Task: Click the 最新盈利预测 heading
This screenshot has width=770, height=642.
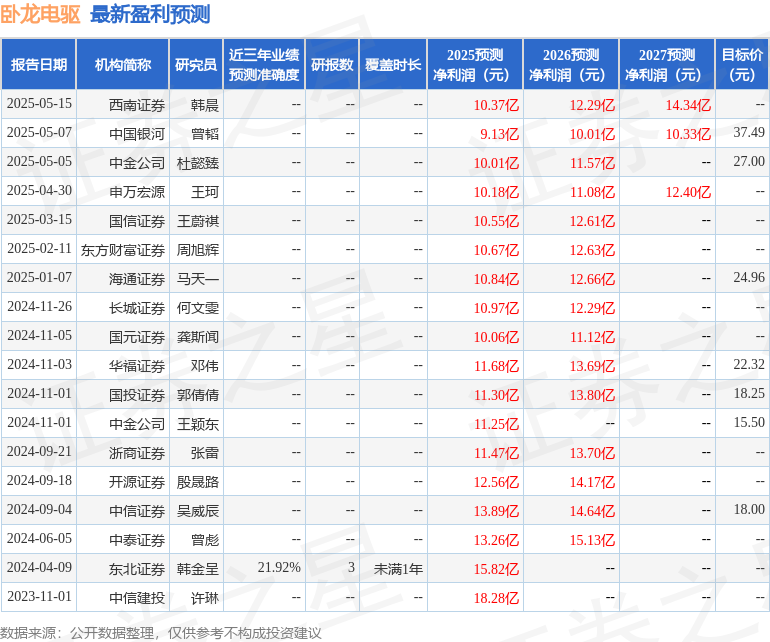Action: coord(150,14)
